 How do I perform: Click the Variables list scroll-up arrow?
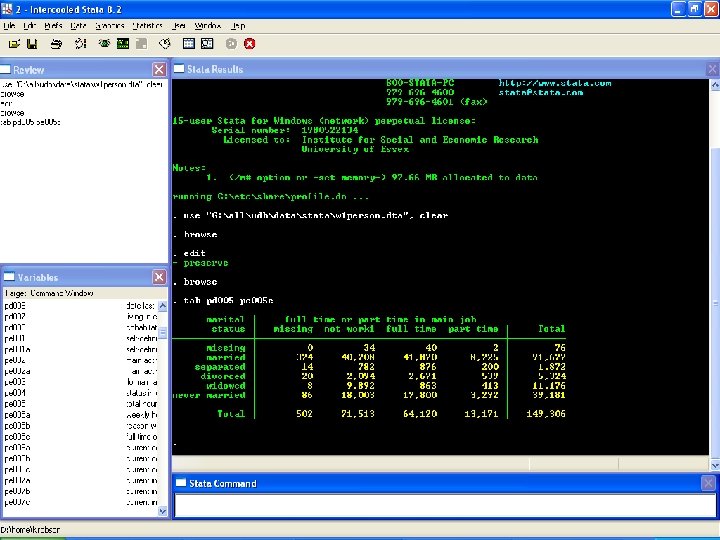(x=163, y=305)
